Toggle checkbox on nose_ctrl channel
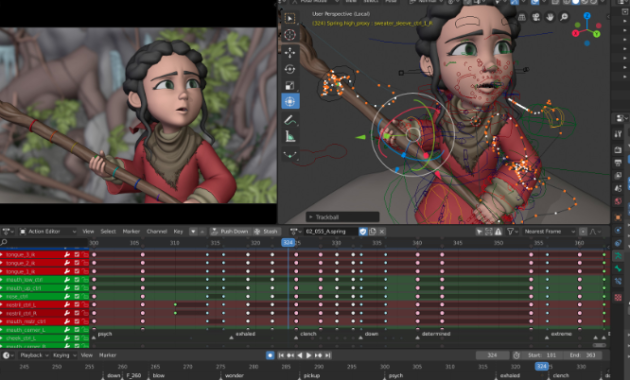Viewport: 630px width, 380px height. (x=76, y=296)
